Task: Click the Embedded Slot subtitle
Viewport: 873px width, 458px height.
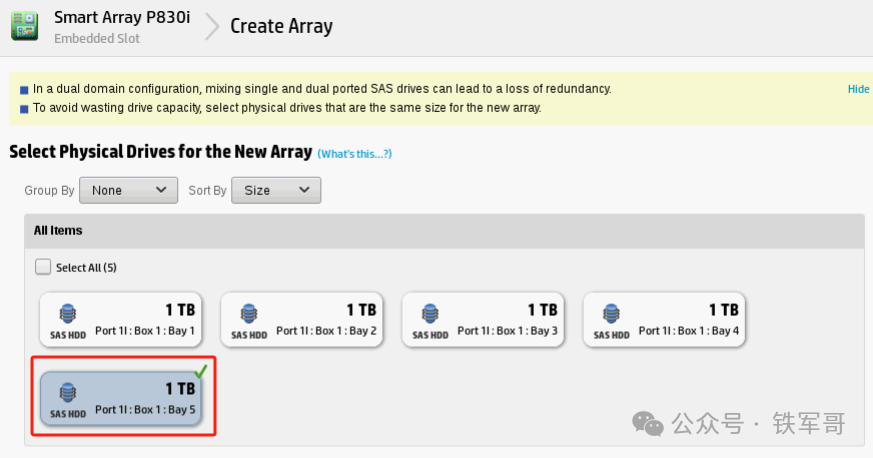Action: pyautogui.click(x=97, y=38)
